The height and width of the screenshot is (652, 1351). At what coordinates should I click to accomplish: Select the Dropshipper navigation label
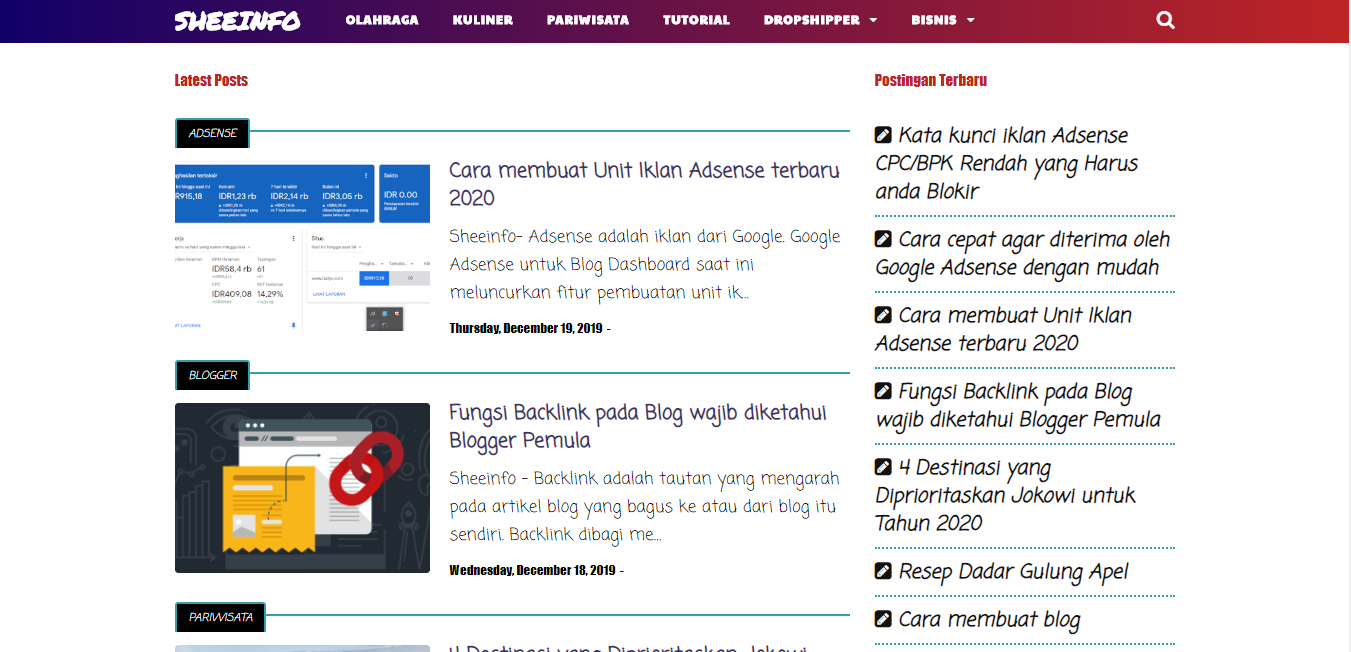click(x=813, y=20)
